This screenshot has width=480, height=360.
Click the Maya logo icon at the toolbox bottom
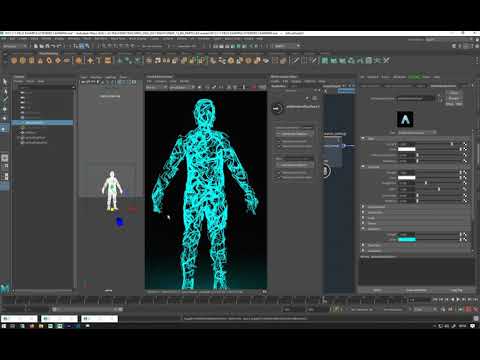[5, 287]
